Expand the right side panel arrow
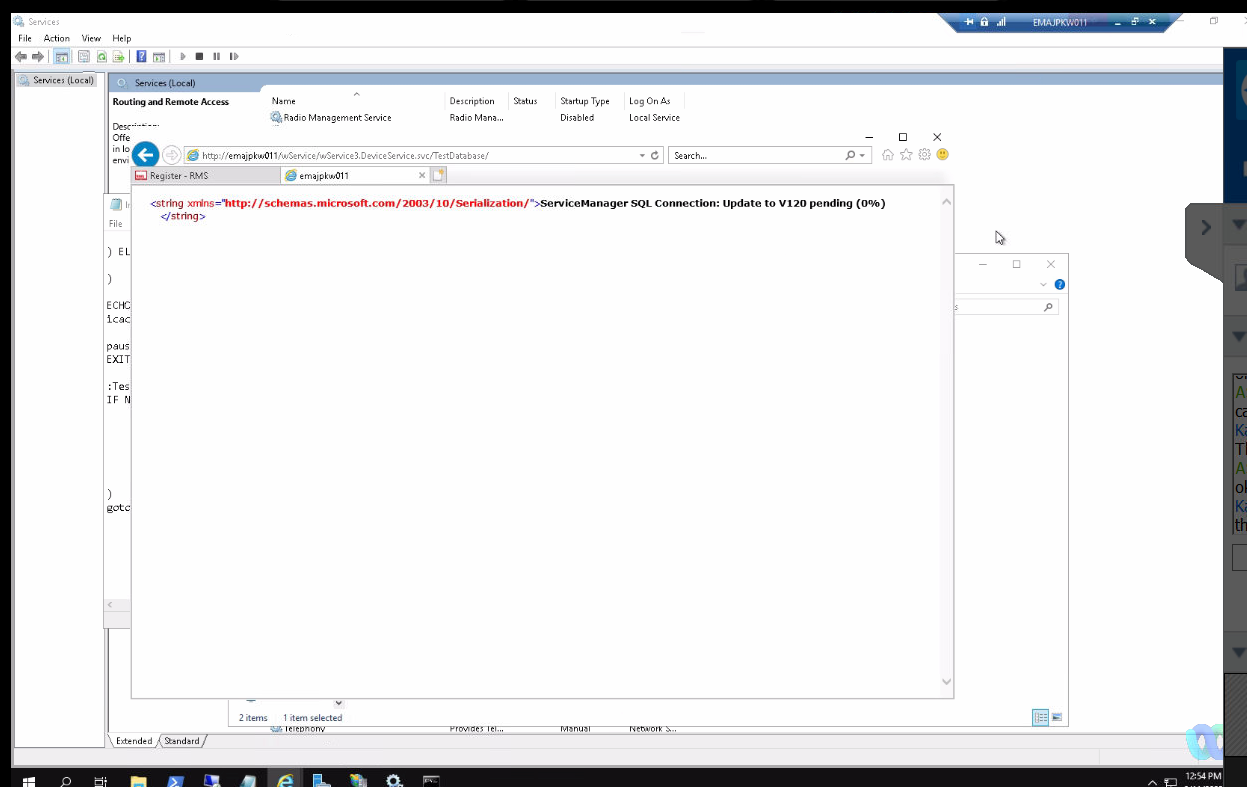1247x787 pixels. pos(1206,227)
